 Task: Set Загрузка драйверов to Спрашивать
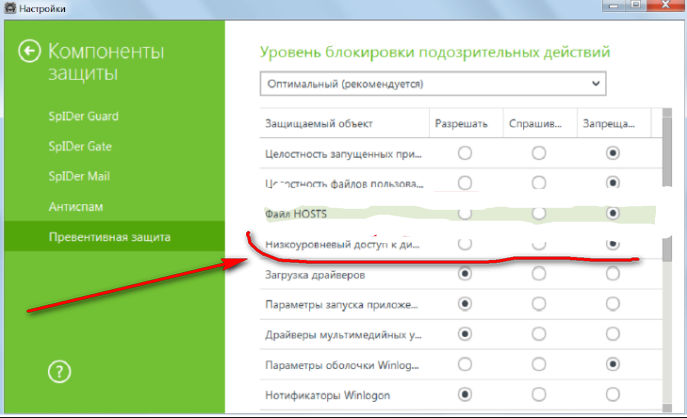[539, 273]
